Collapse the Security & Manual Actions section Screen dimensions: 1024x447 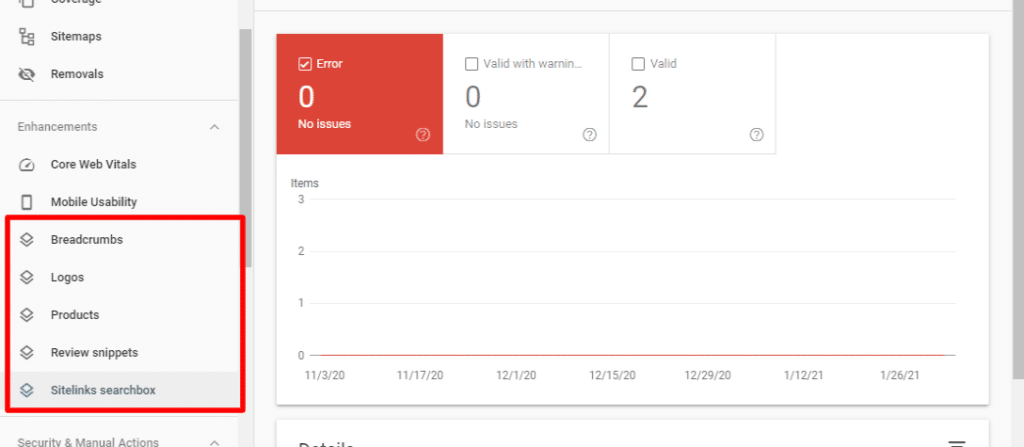coord(214,442)
